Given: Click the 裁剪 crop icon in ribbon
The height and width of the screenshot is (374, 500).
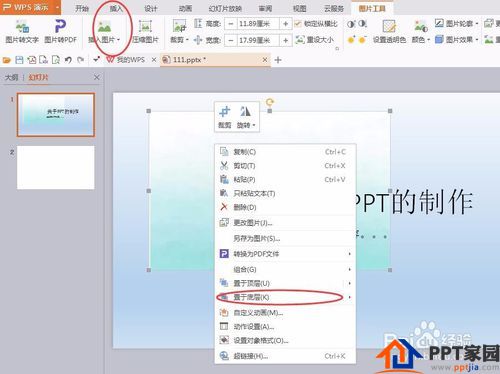Looking at the screenshot, I should coord(179,26).
